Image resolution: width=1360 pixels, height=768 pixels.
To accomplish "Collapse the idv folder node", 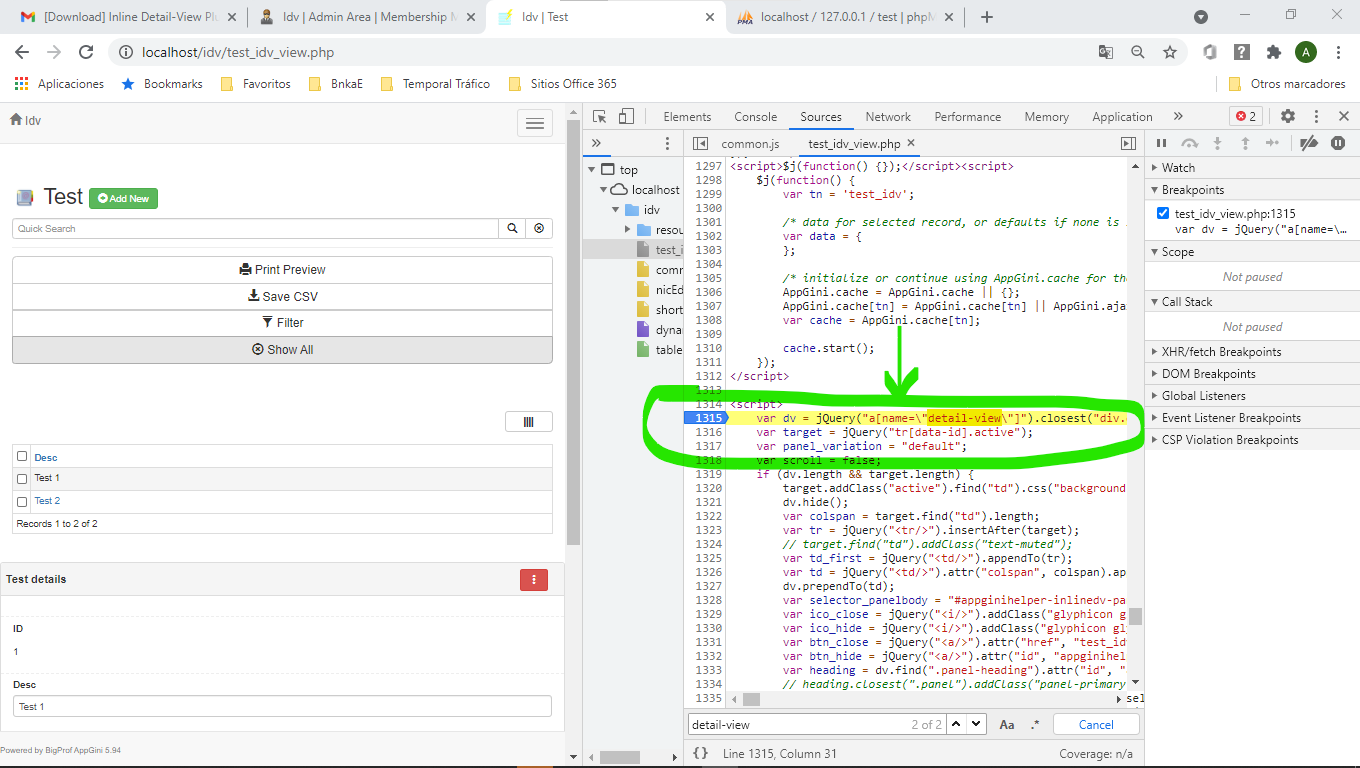I will [616, 210].
